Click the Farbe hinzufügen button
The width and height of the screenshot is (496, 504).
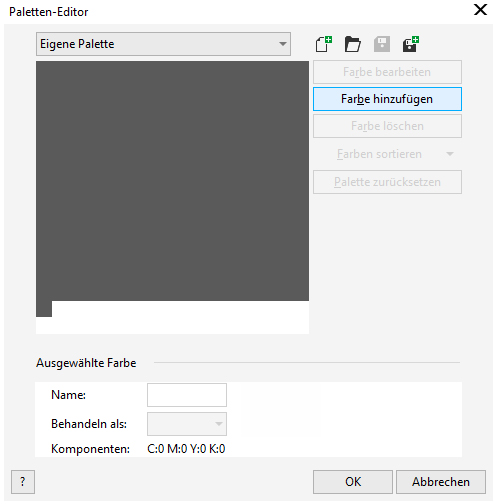387,99
